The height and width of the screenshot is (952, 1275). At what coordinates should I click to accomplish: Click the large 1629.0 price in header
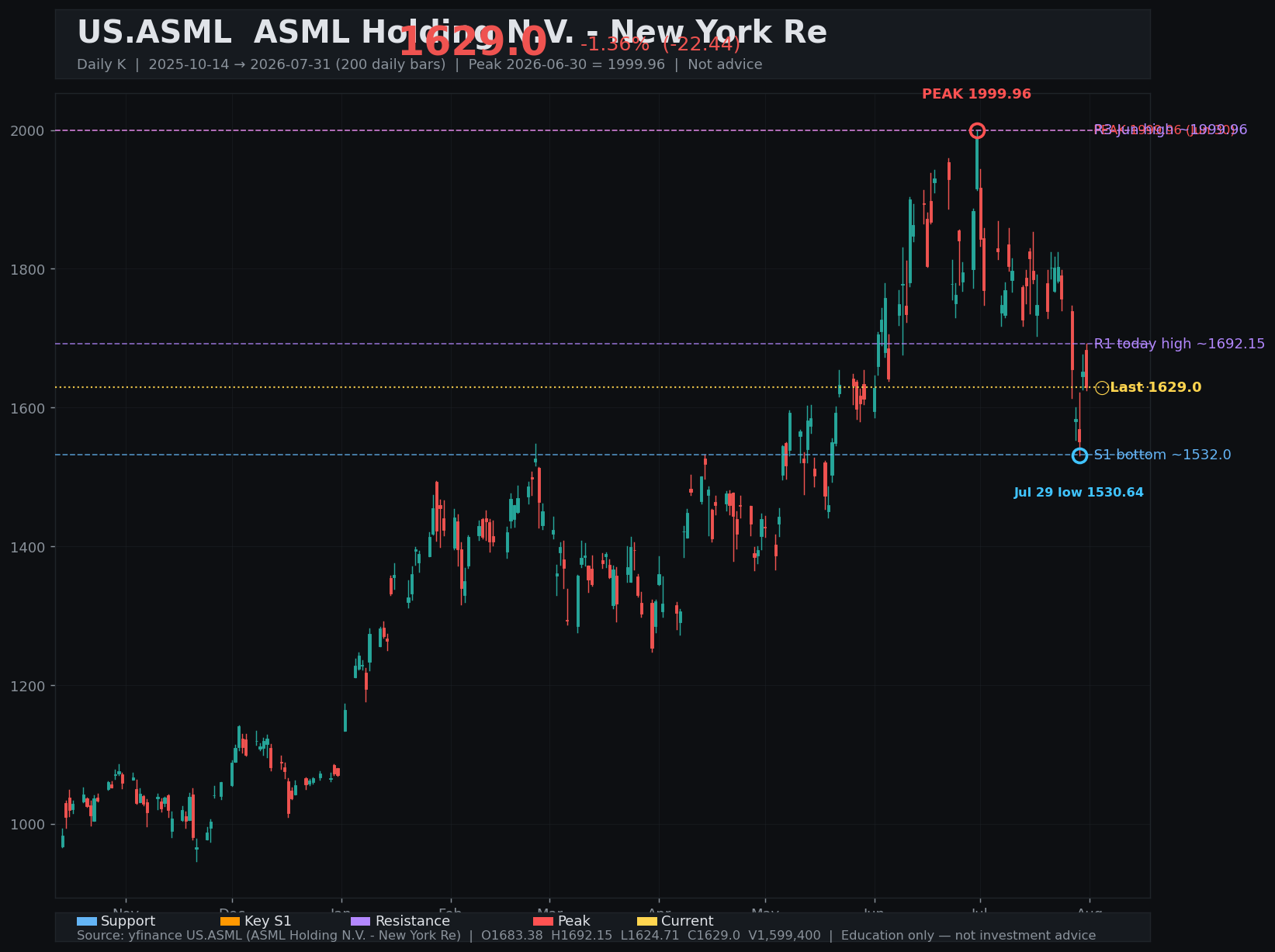[x=473, y=42]
